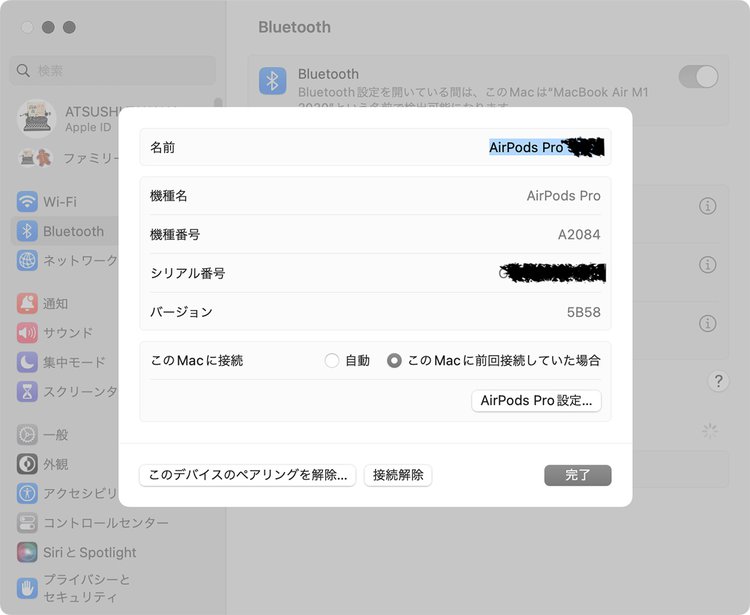Image resolution: width=750 pixels, height=615 pixels.
Task: Click the first device info (i) icon
Action: pos(707,206)
